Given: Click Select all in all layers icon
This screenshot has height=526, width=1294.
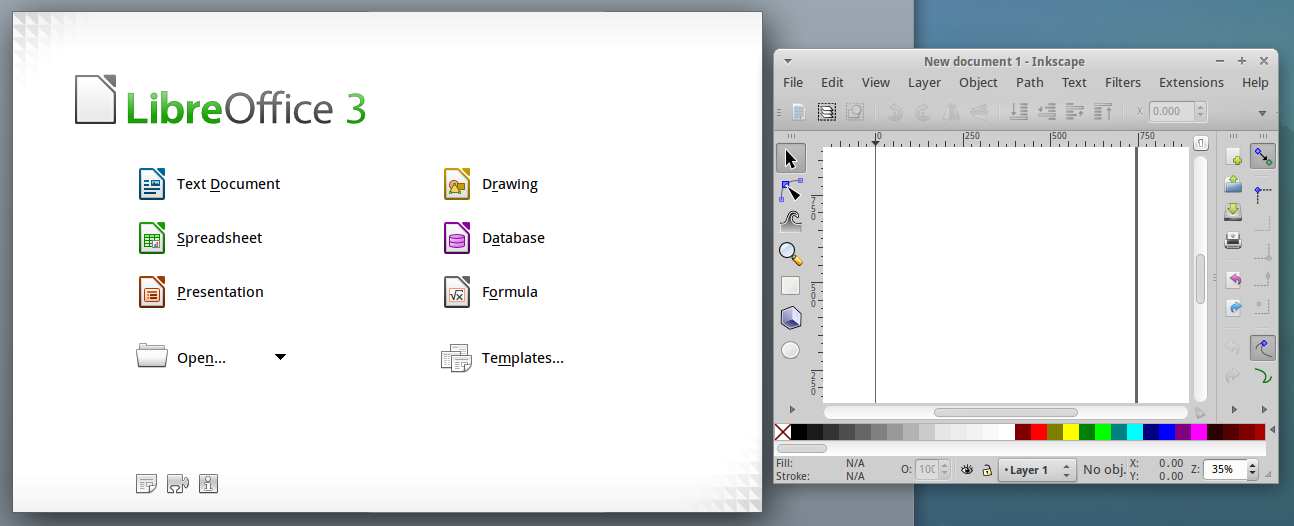Looking at the screenshot, I should [x=827, y=112].
